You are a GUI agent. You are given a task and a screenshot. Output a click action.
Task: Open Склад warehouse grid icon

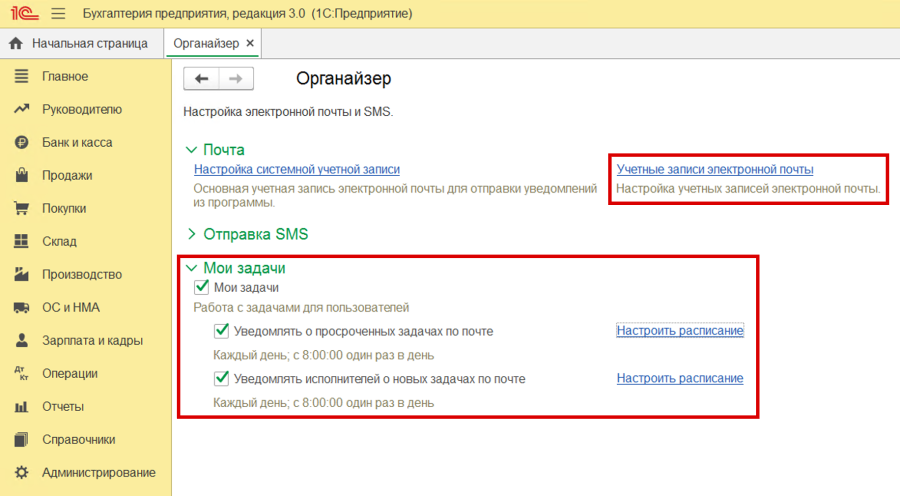tap(21, 241)
